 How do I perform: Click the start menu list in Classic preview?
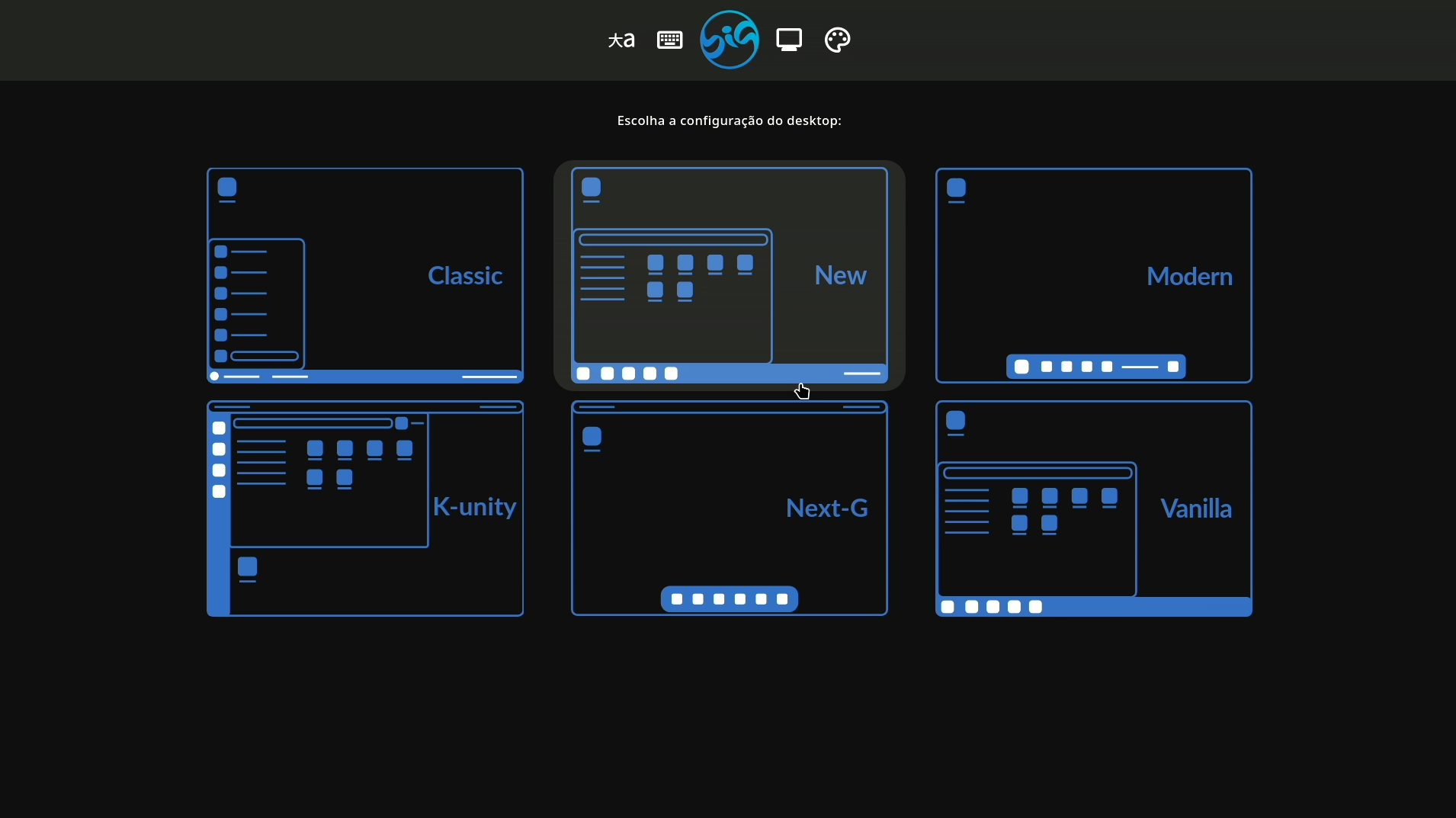point(256,303)
